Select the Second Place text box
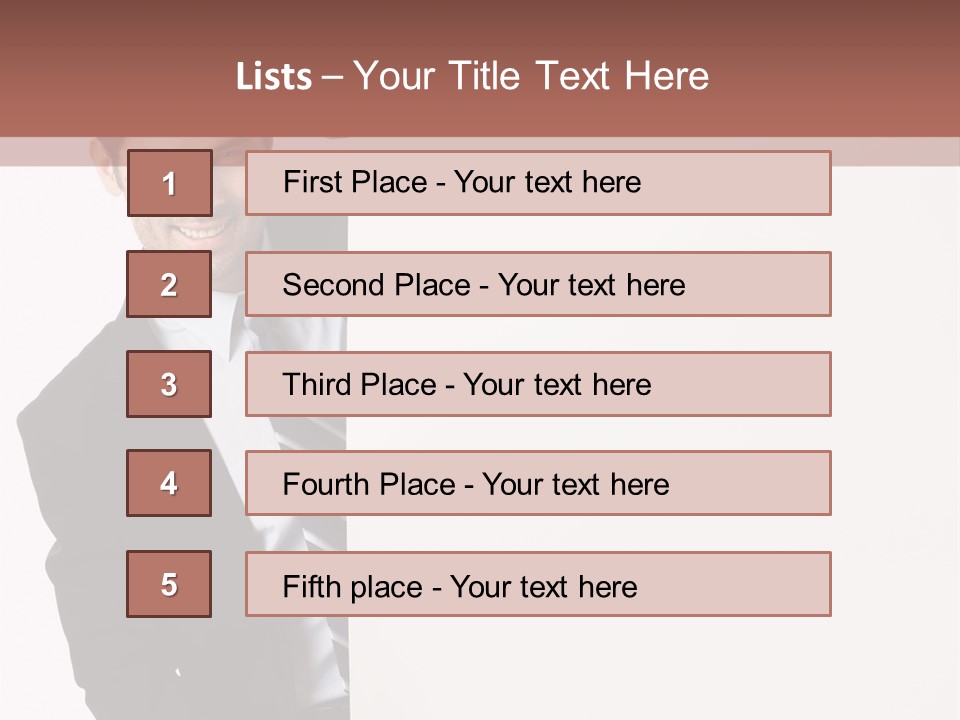The height and width of the screenshot is (720, 960). point(538,284)
